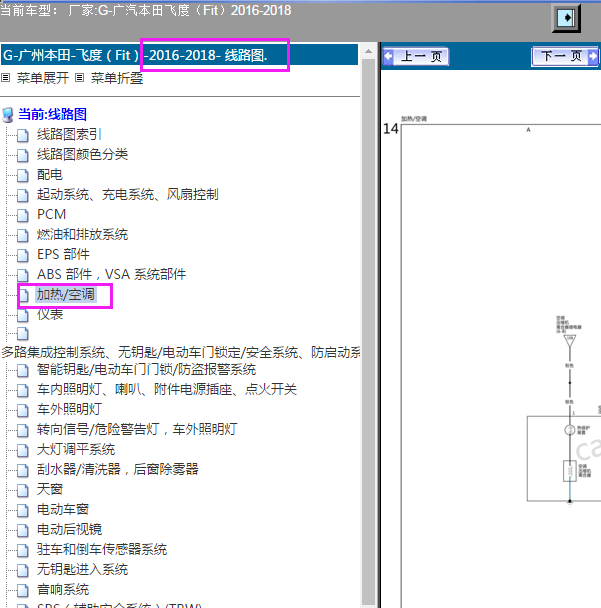Go to previous page with 上一页

(416, 57)
